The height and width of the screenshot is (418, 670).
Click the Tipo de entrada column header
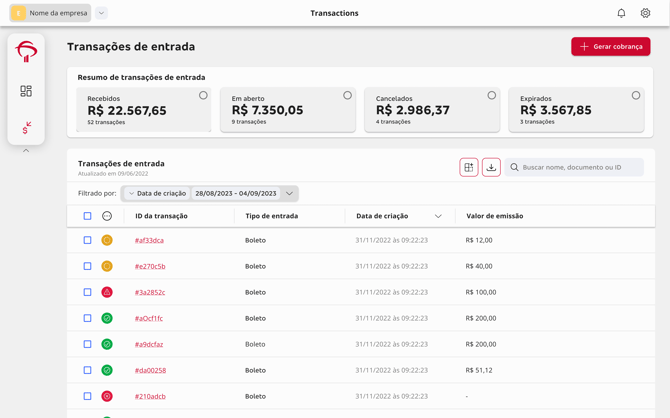[x=271, y=216]
